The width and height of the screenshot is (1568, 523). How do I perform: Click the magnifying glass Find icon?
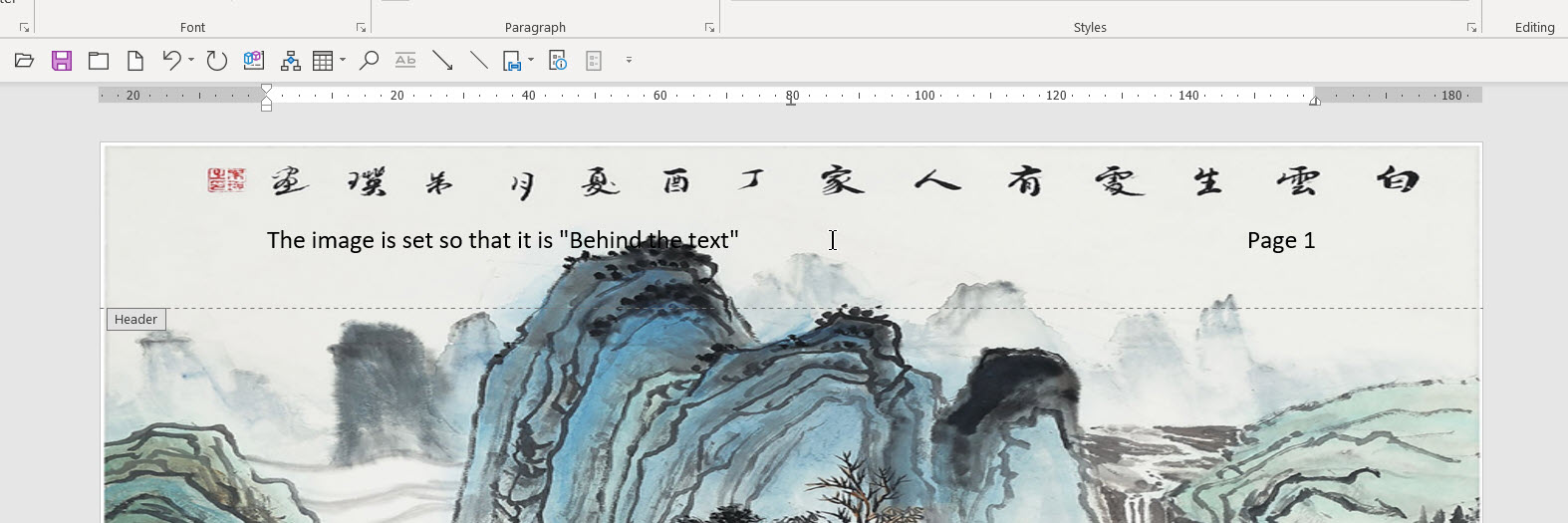pyautogui.click(x=369, y=61)
